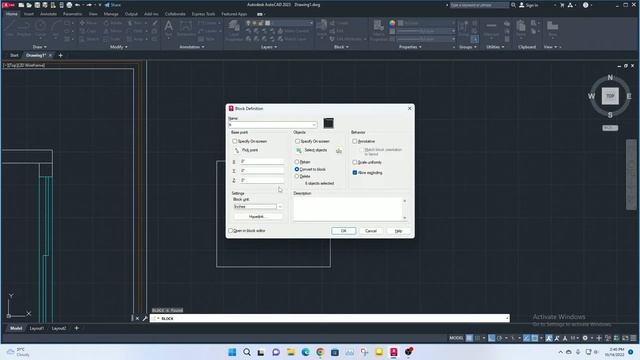Select the Retain radio option
This screenshot has width=640, height=360.
point(297,162)
